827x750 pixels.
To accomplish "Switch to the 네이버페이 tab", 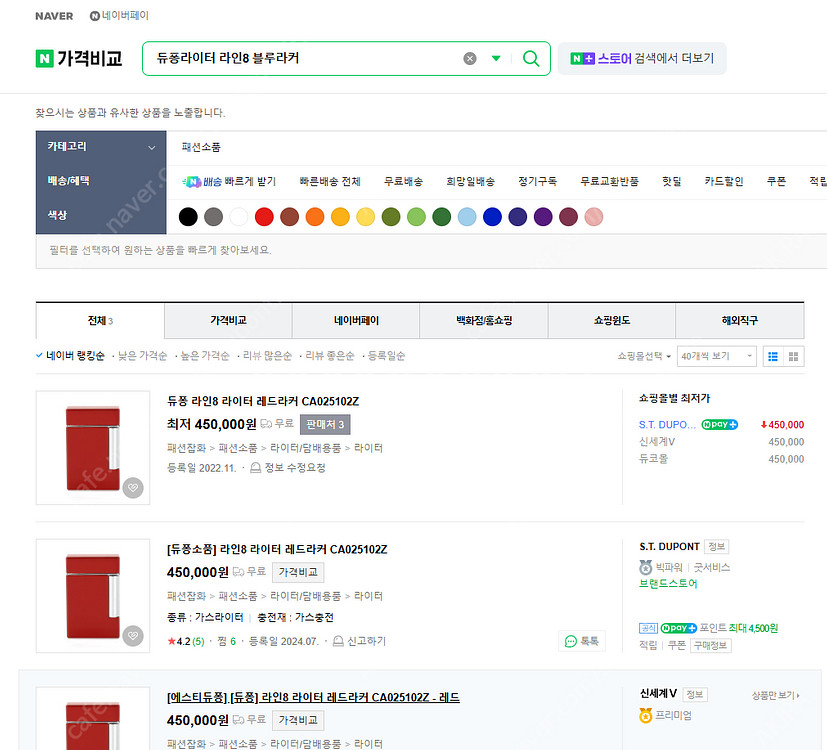I will pos(356,321).
